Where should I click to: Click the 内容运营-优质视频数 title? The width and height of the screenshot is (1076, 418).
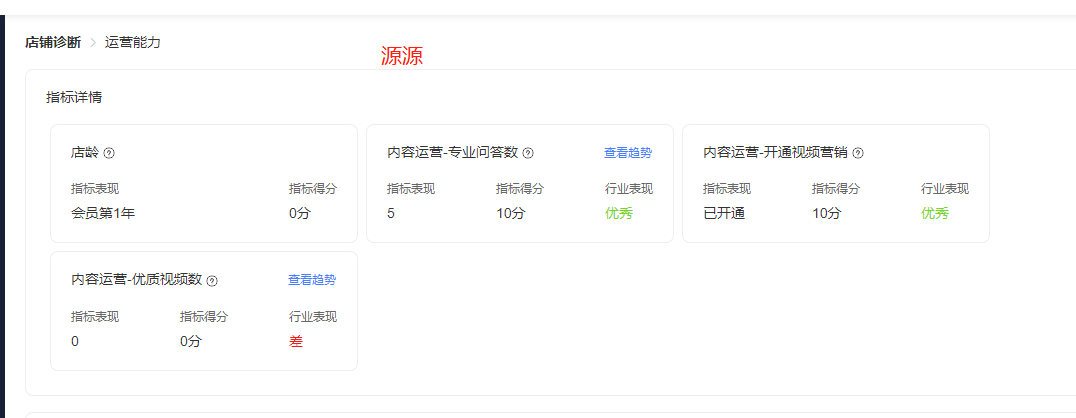[137, 280]
